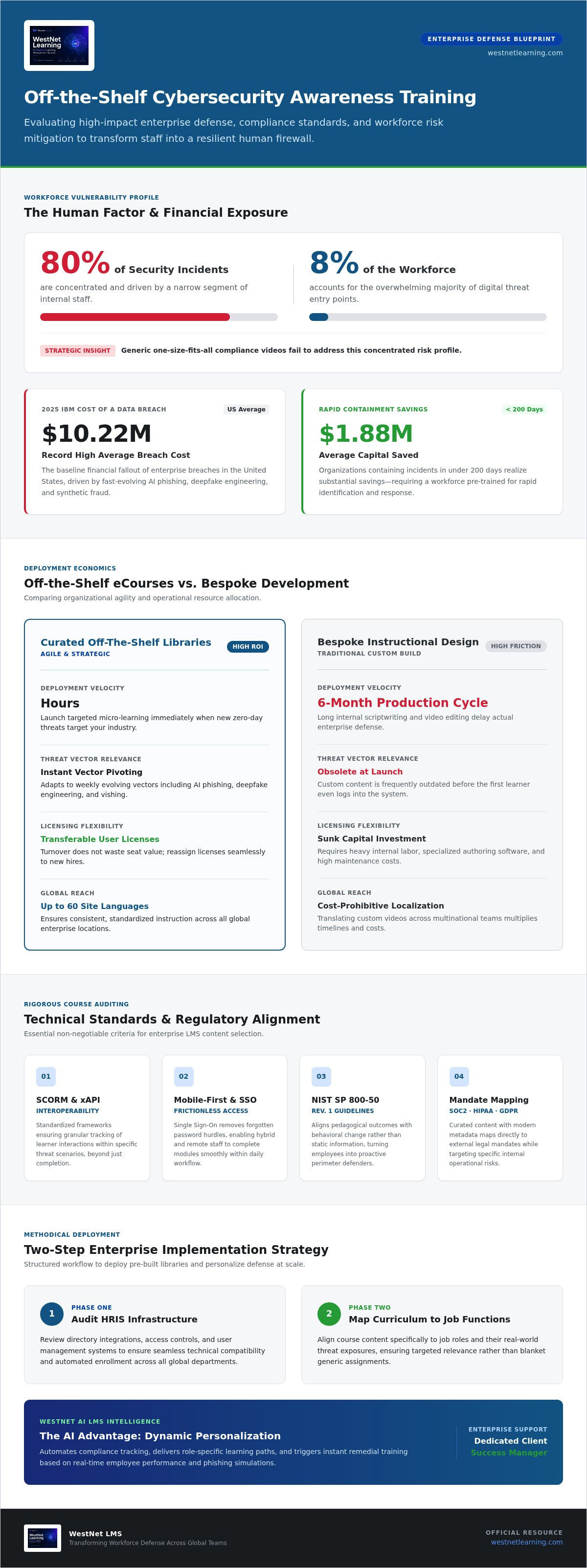The image size is (587, 1568).
Task: Click the Up to 60 Site Languages text
Action: (x=94, y=906)
